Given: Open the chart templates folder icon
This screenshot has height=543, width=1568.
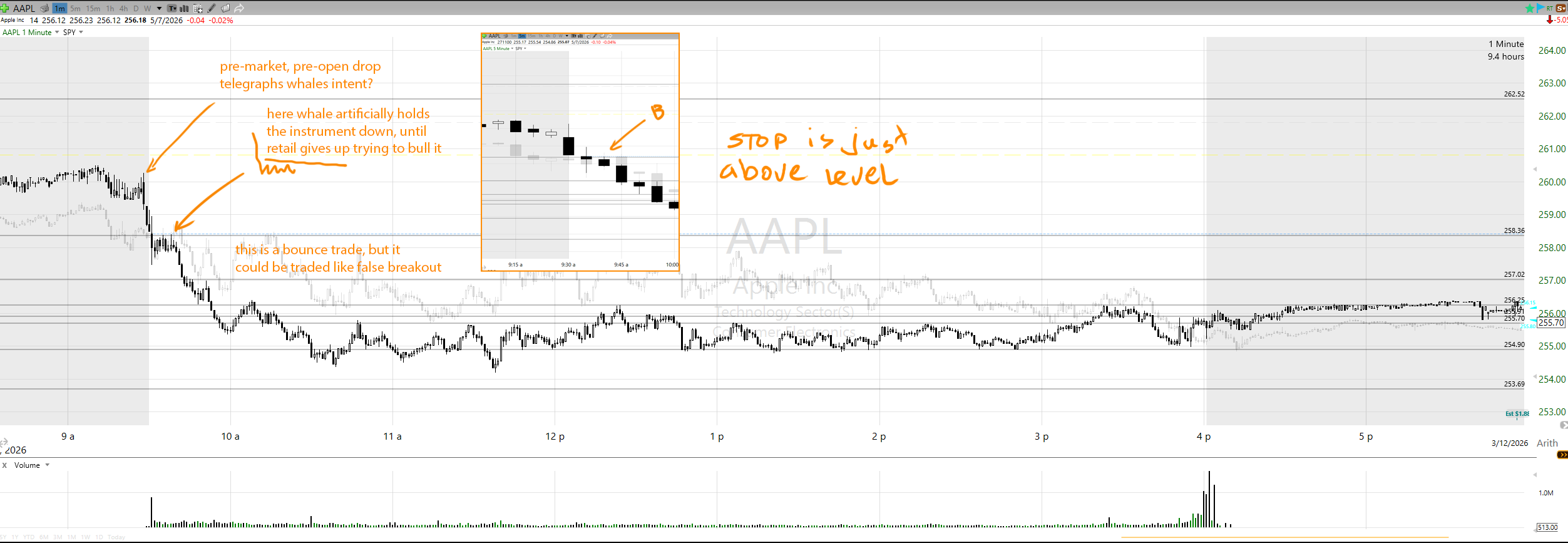Looking at the screenshot, I should point(225,8).
